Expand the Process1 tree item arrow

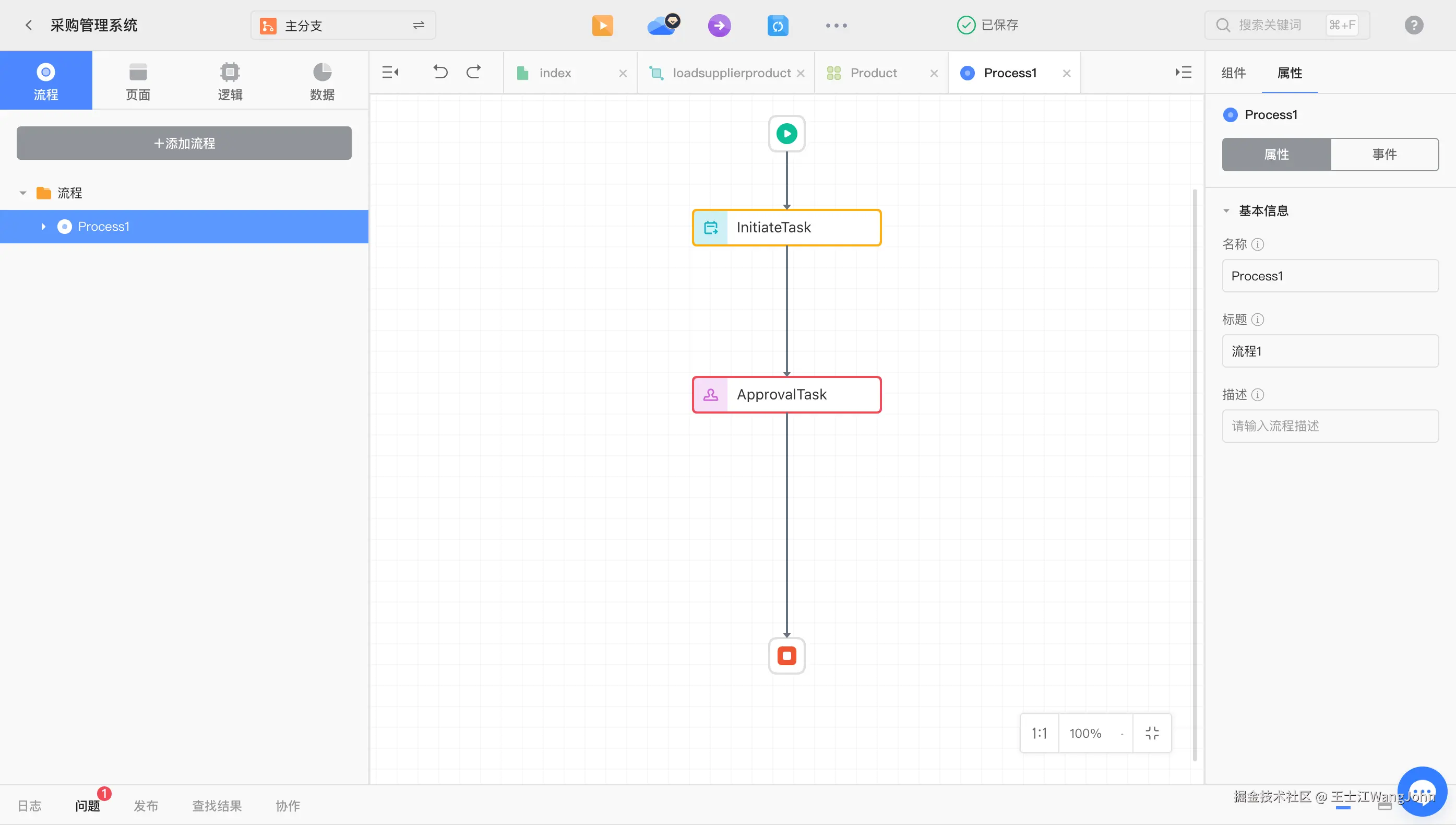click(x=44, y=227)
